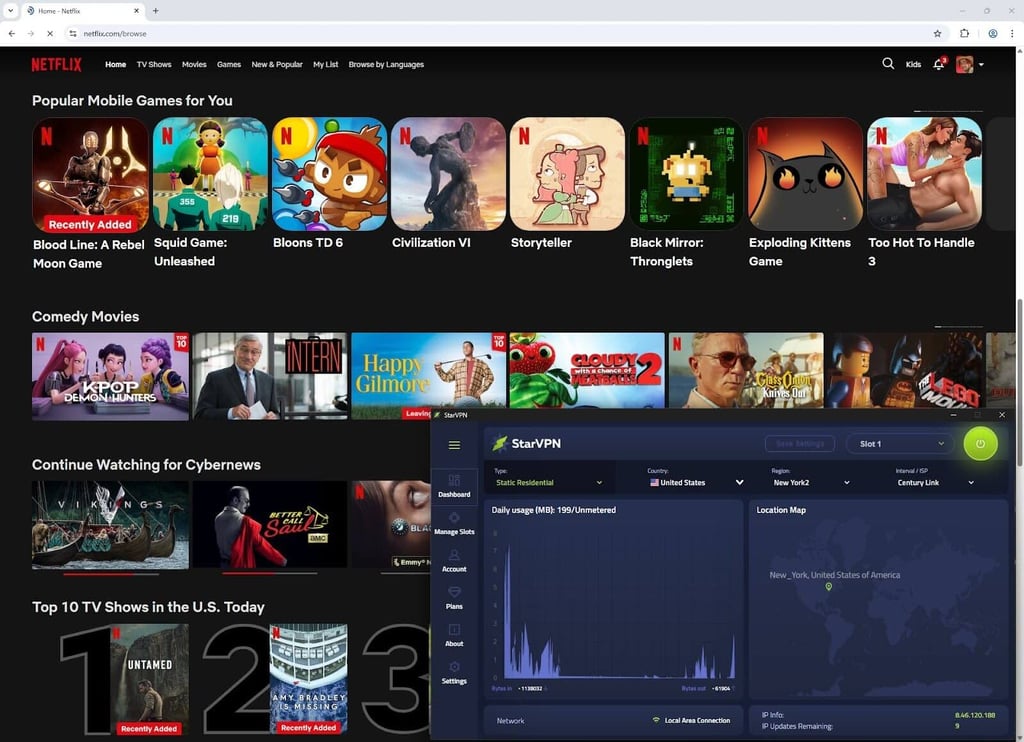Expand the profile menu caret
Viewport: 1024px width, 742px height.
[981, 65]
